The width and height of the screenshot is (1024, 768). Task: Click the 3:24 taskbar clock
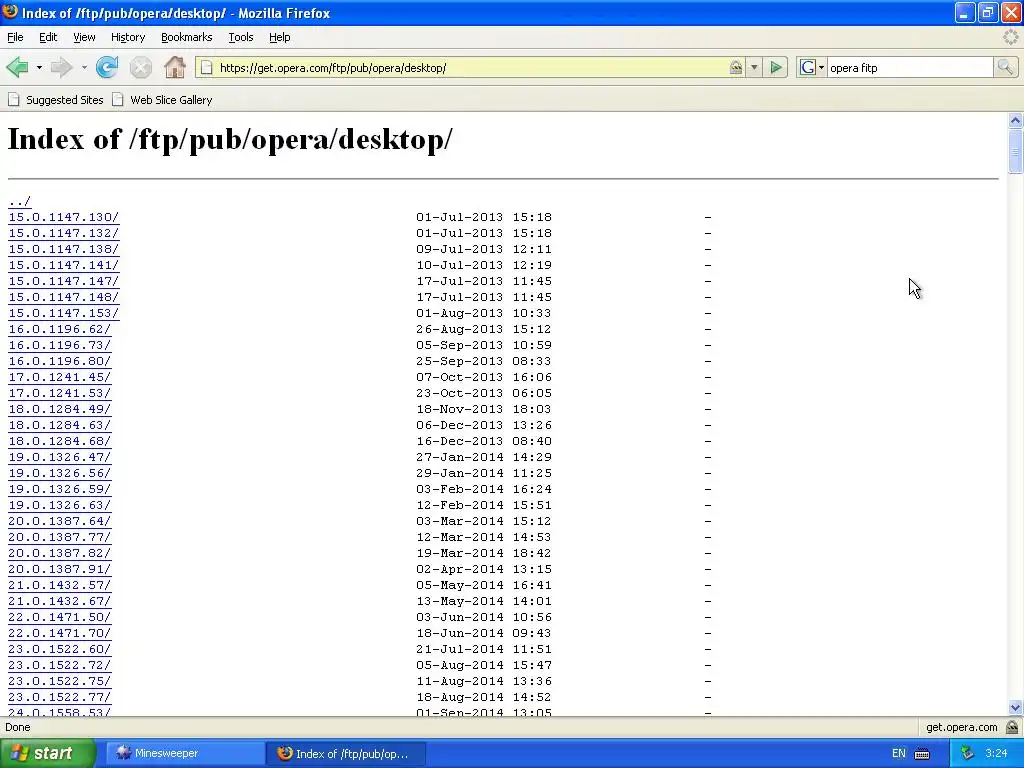click(x=996, y=754)
